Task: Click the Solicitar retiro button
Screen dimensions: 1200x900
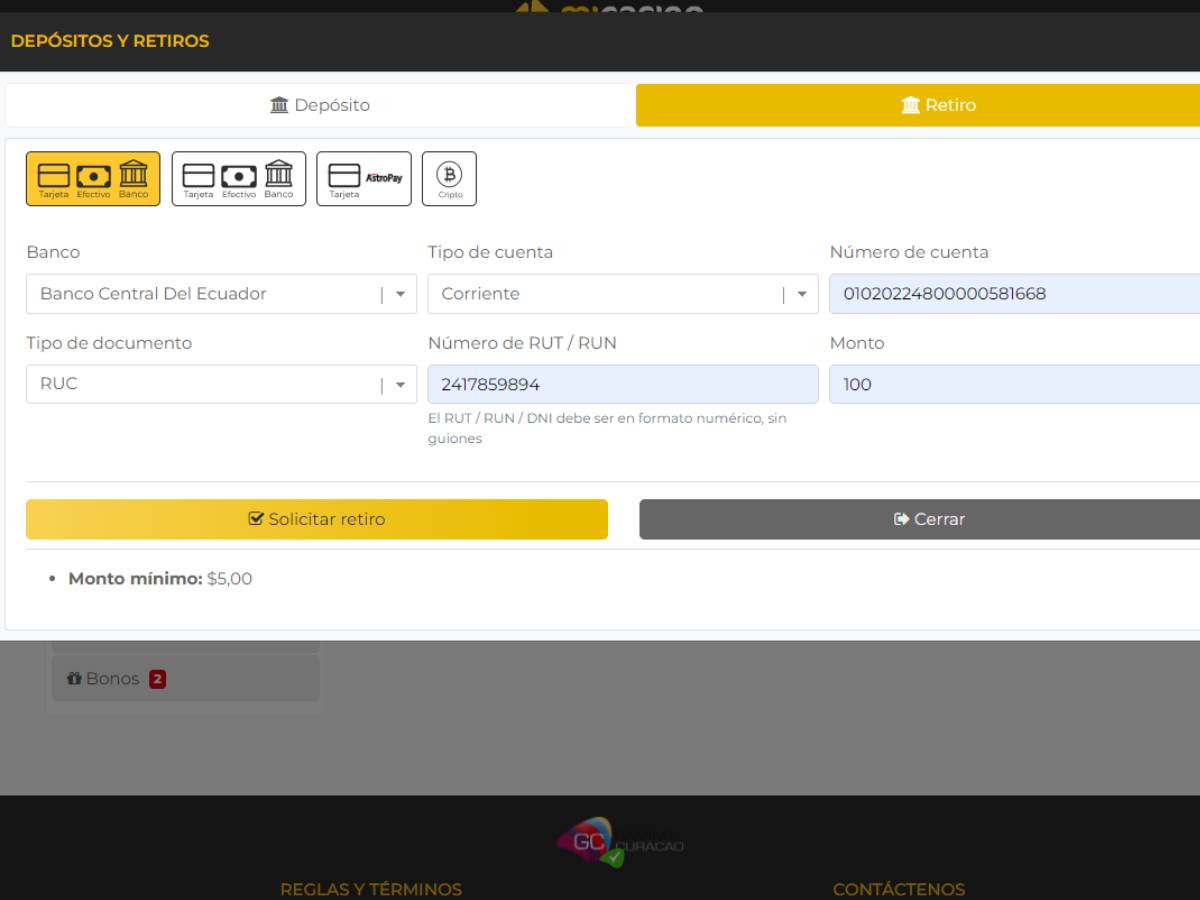Action: coord(316,519)
